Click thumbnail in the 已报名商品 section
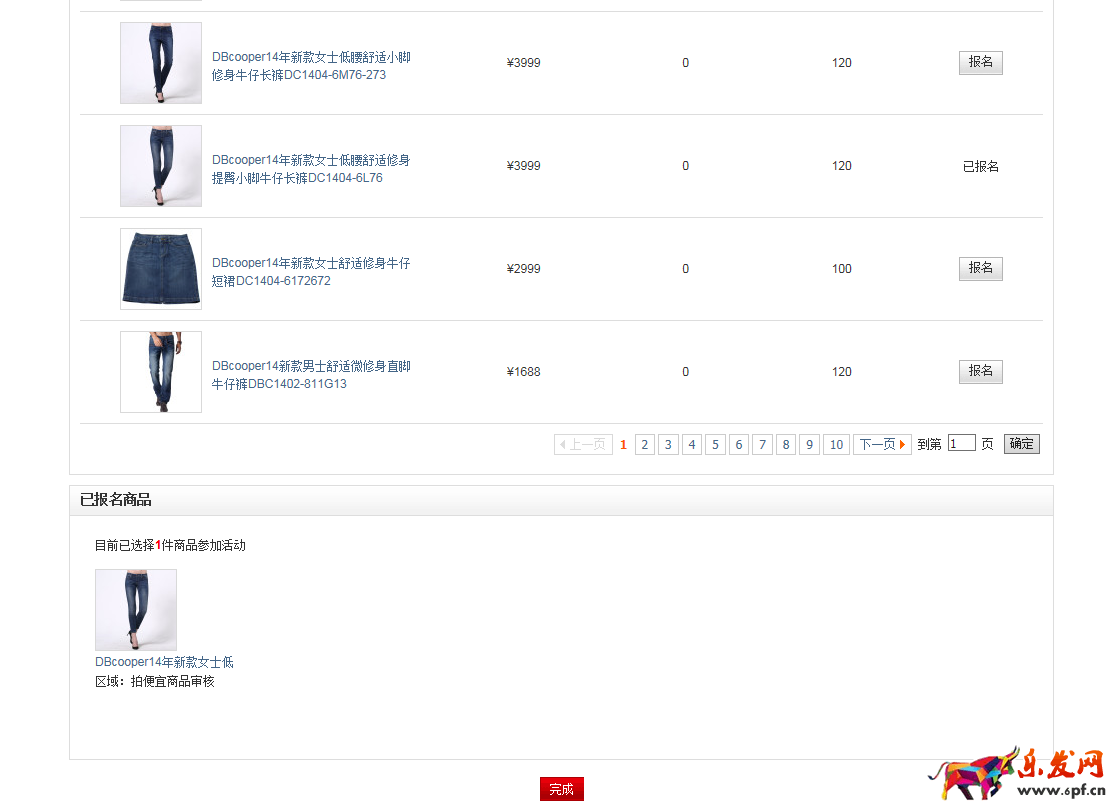The width and height of the screenshot is (1116, 811). [136, 610]
